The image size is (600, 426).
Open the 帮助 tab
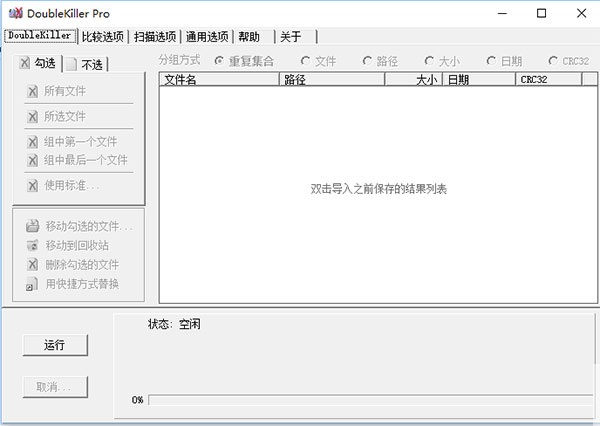coord(254,37)
